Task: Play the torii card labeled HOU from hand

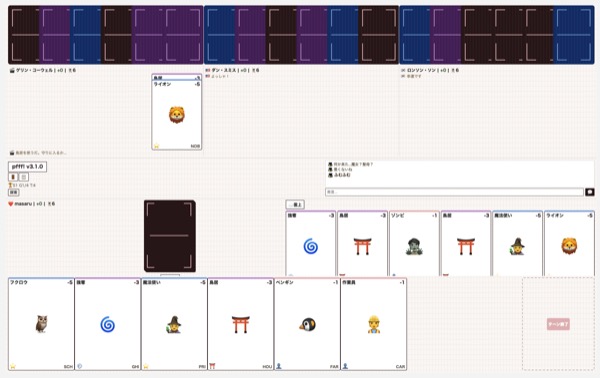Action: [241, 324]
